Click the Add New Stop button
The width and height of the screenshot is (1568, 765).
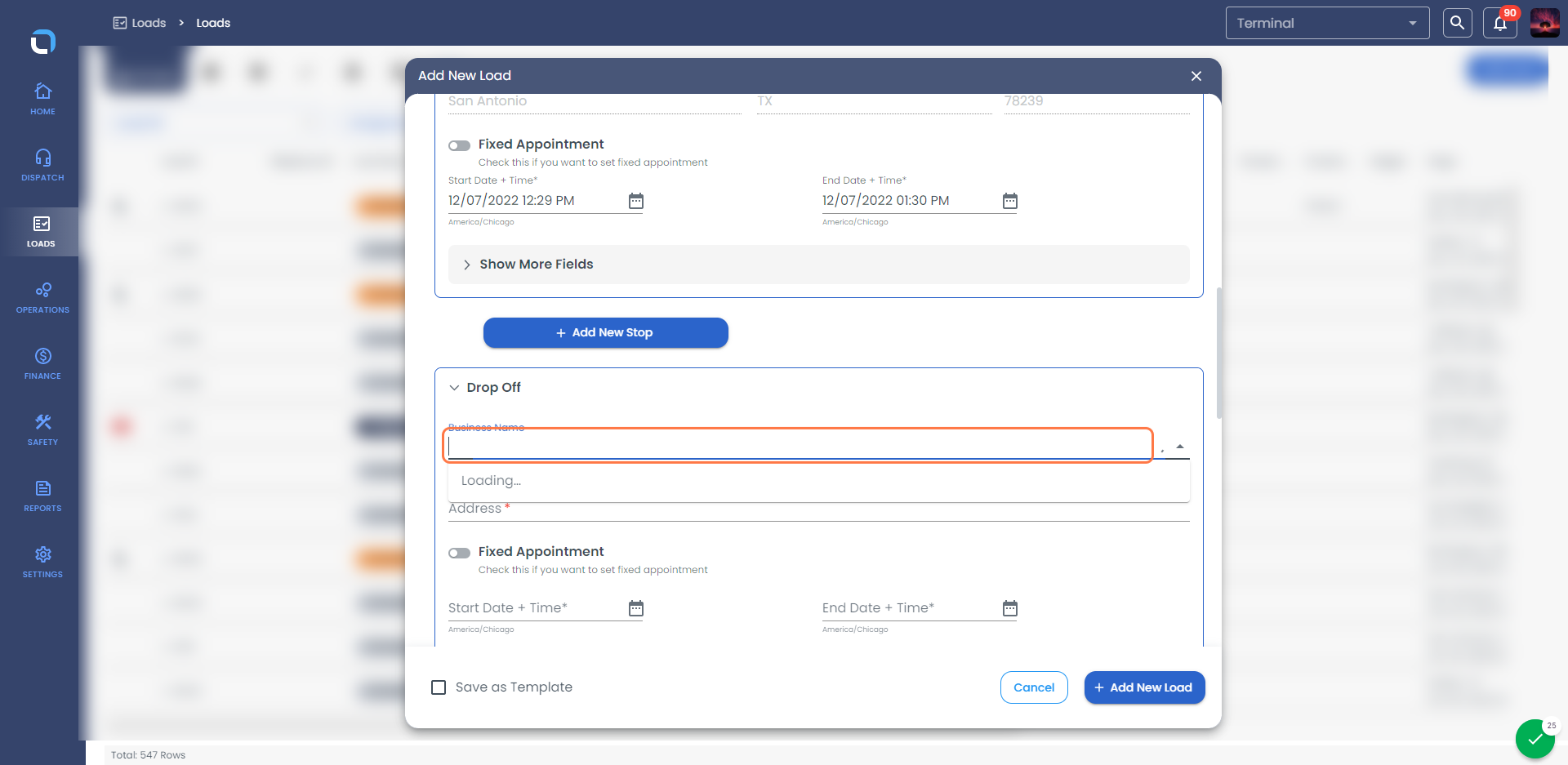click(x=605, y=333)
